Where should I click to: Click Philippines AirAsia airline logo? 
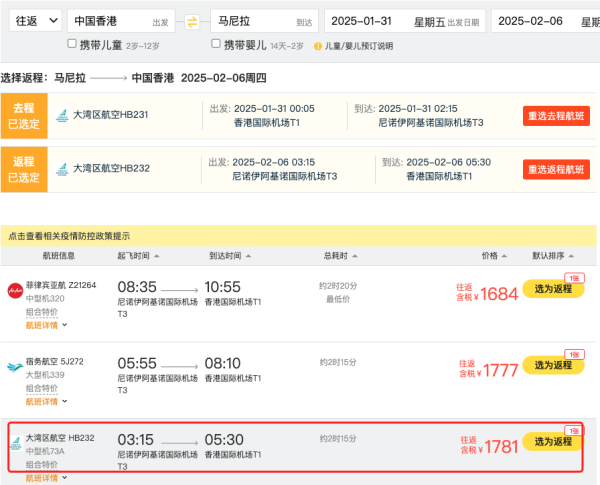pos(15,291)
